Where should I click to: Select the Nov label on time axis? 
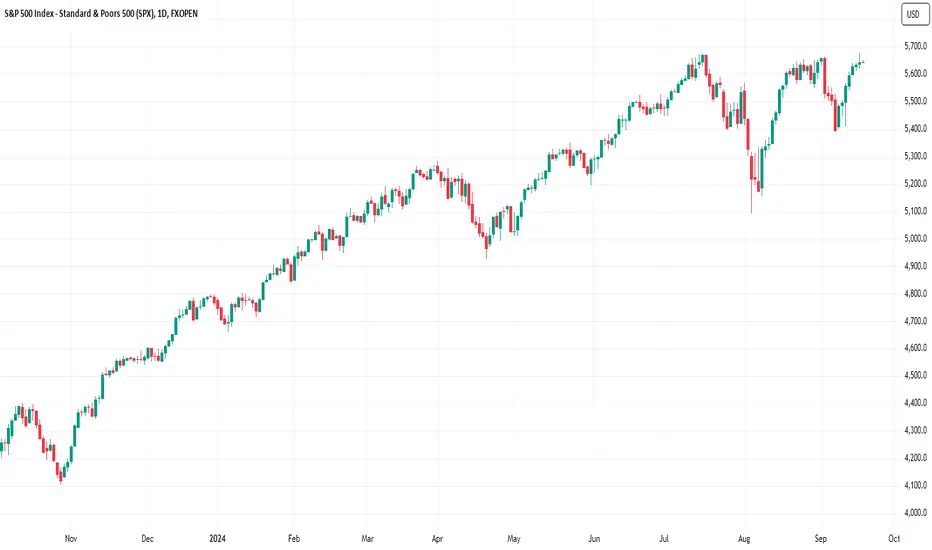(x=71, y=539)
